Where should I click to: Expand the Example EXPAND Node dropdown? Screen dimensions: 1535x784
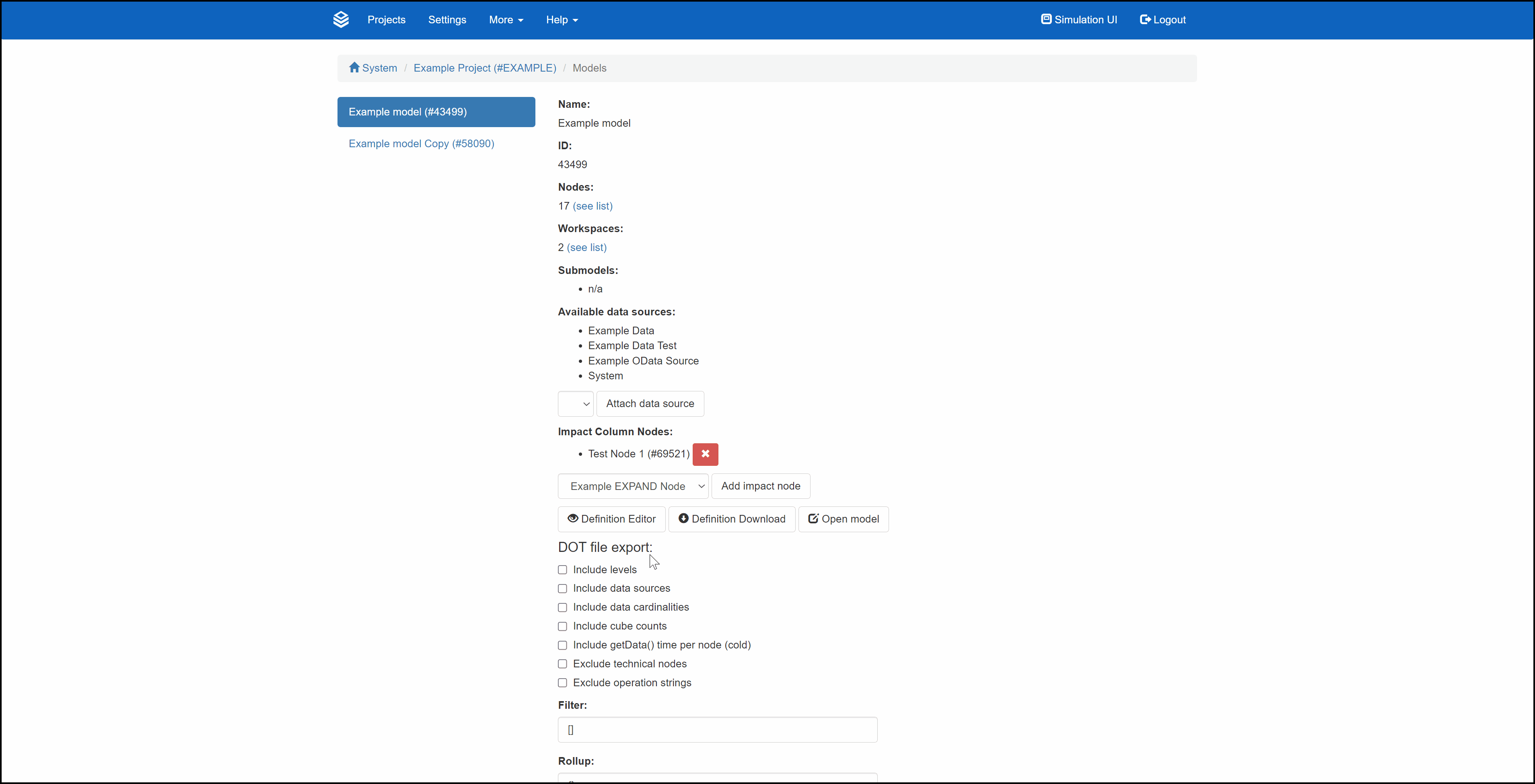[633, 486]
